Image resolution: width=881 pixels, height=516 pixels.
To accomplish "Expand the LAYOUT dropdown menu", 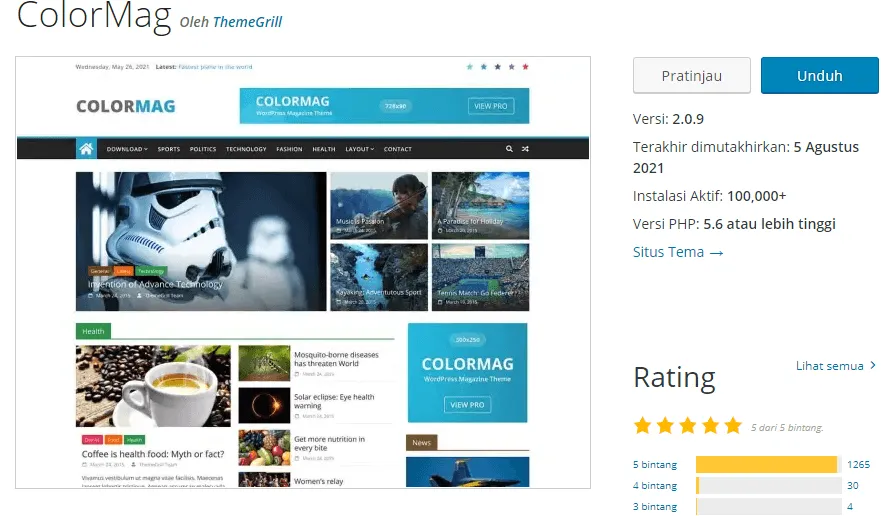I will [359, 149].
